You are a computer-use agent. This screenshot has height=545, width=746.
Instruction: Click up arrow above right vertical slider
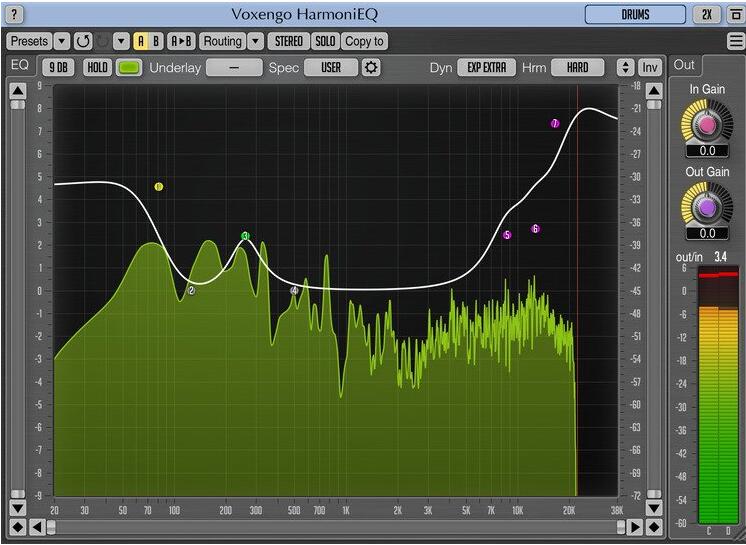pos(654,90)
